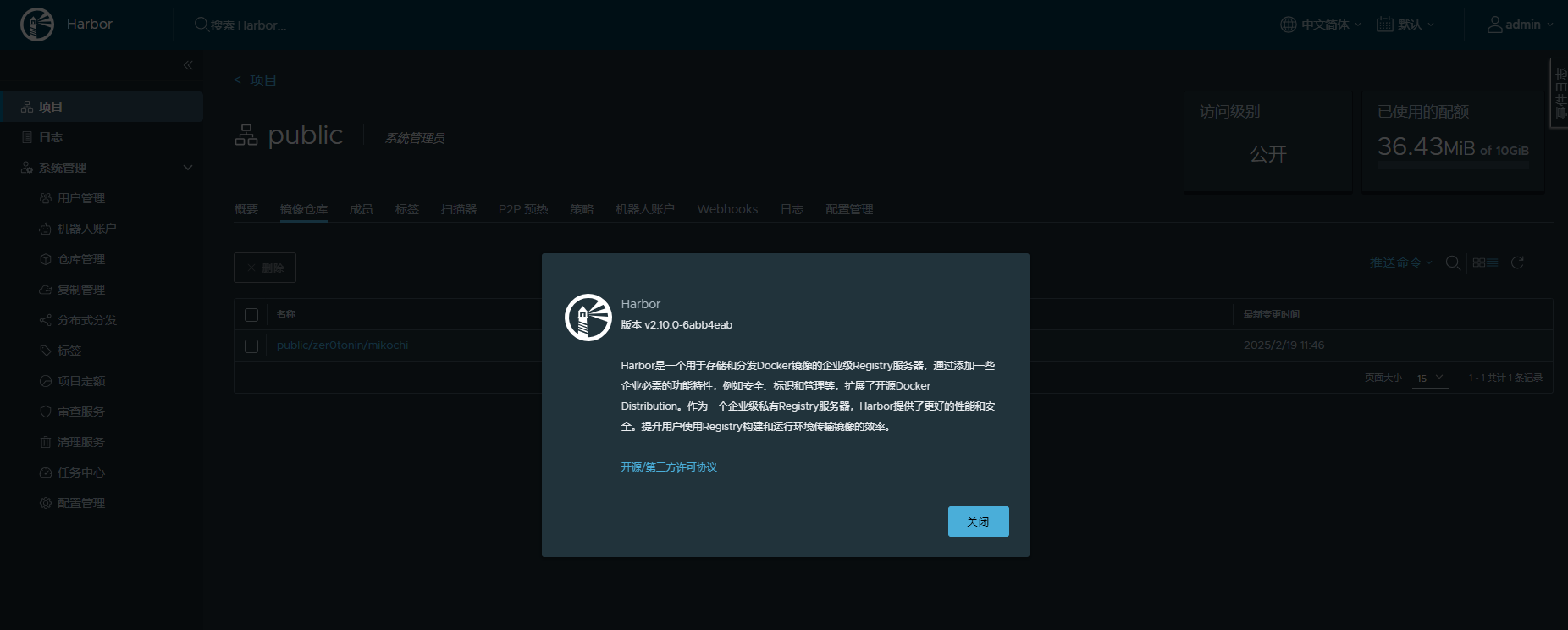This screenshot has height=630, width=1568.
Task: Click the 审查服务 shield icon
Action: coord(46,412)
